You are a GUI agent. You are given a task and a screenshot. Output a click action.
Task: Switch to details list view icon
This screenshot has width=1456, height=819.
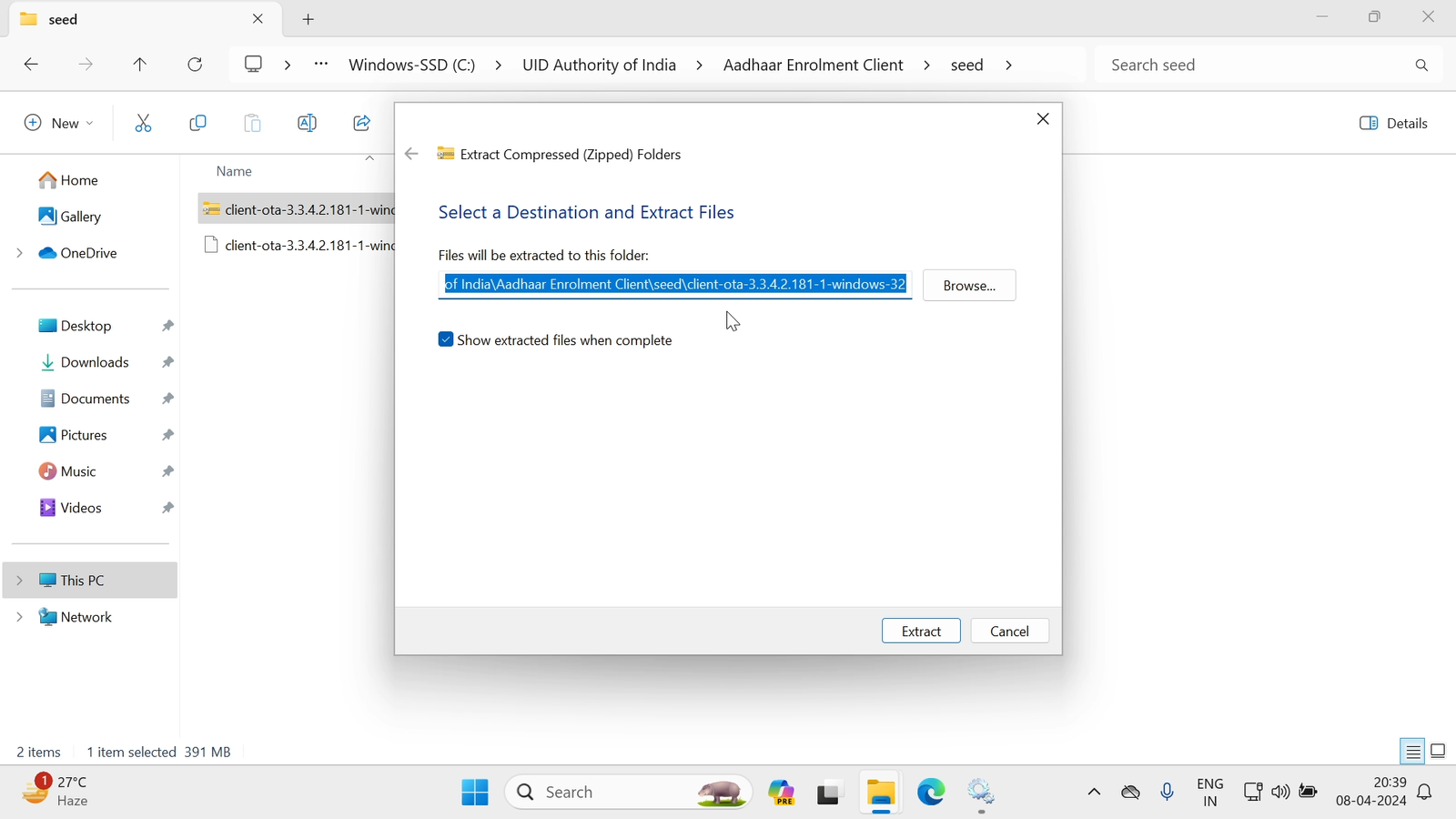pos(1412,752)
